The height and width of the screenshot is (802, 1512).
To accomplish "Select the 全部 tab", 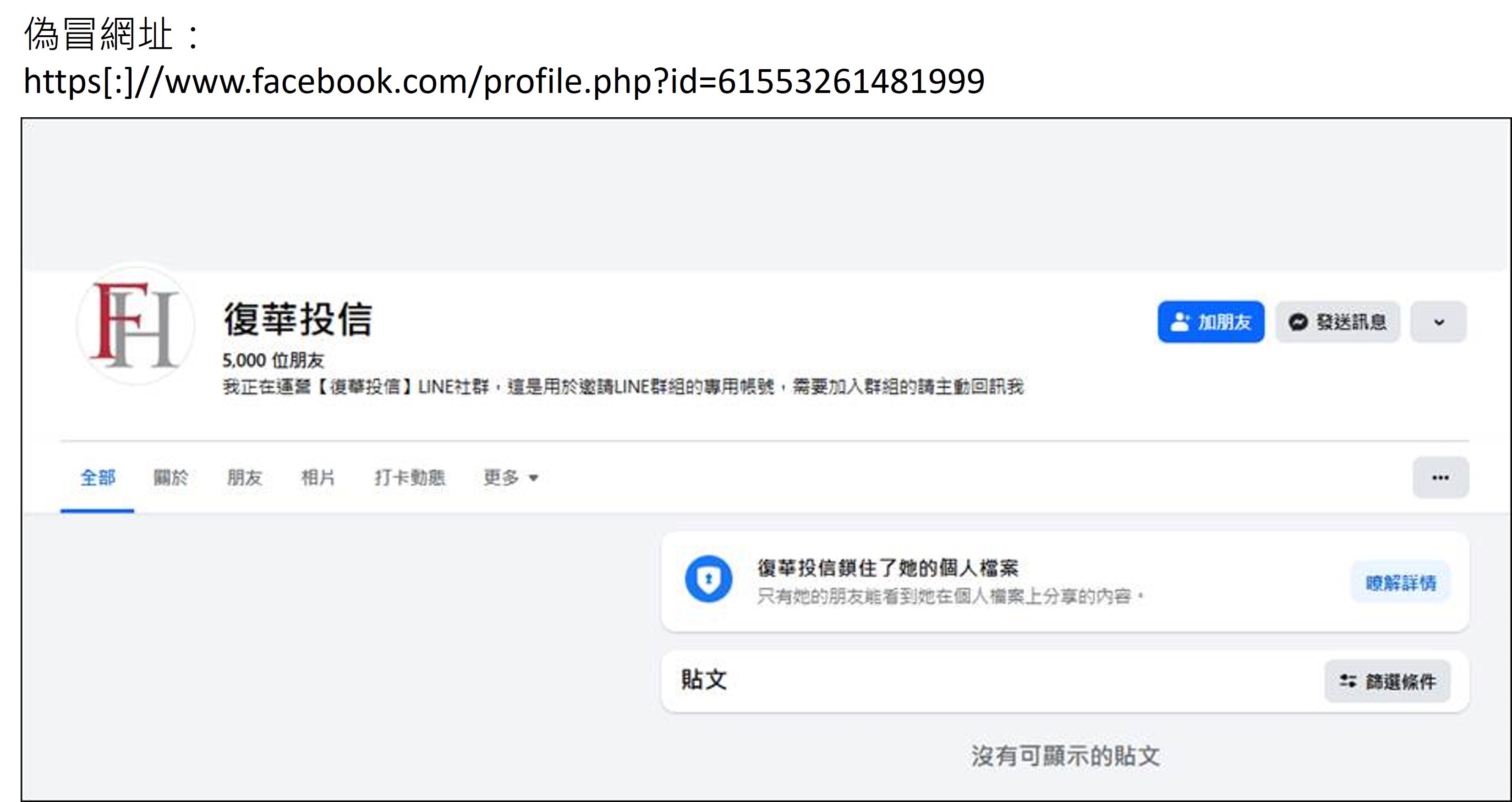I will click(x=98, y=478).
